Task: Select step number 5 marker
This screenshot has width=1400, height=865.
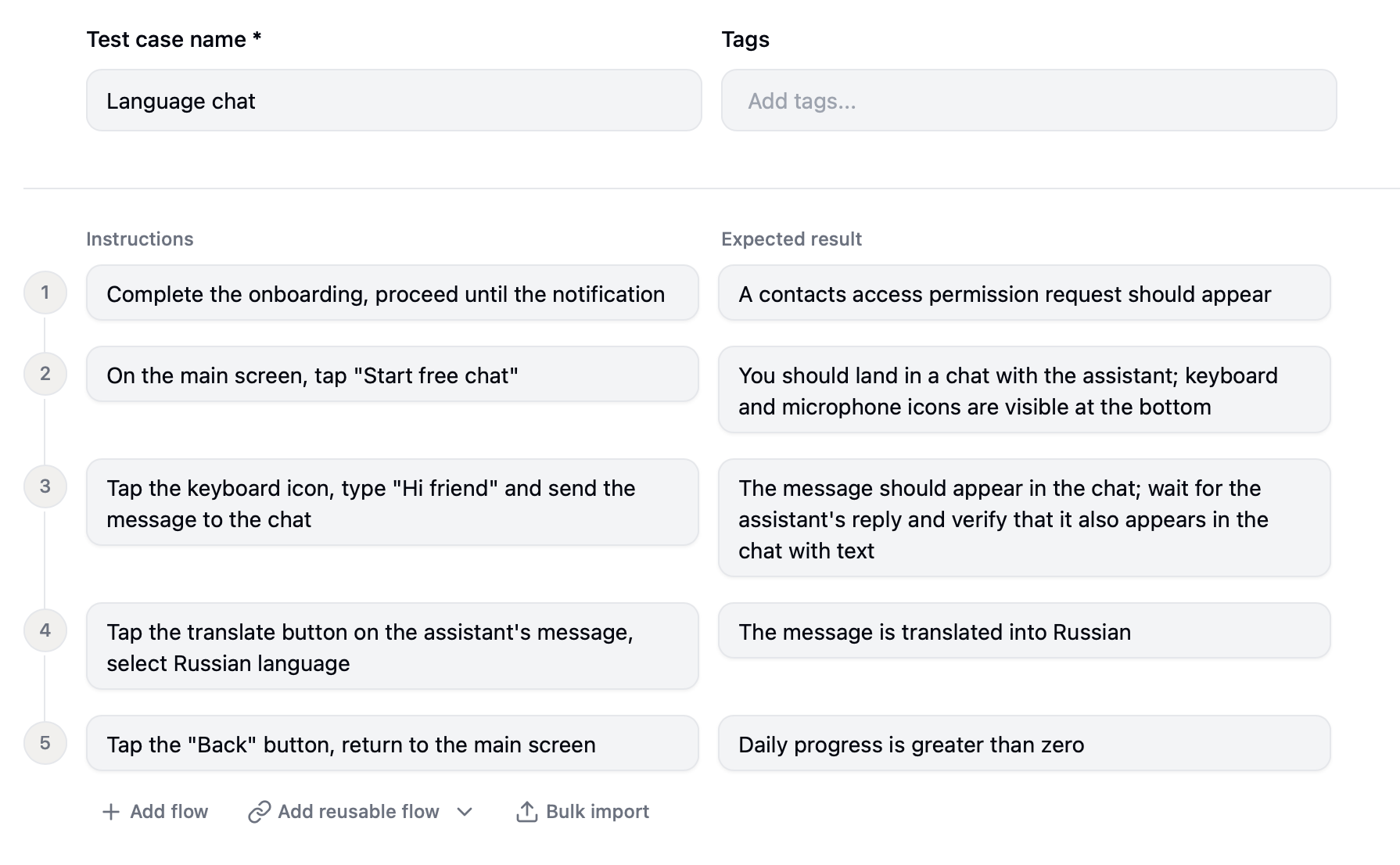Action: 45,743
